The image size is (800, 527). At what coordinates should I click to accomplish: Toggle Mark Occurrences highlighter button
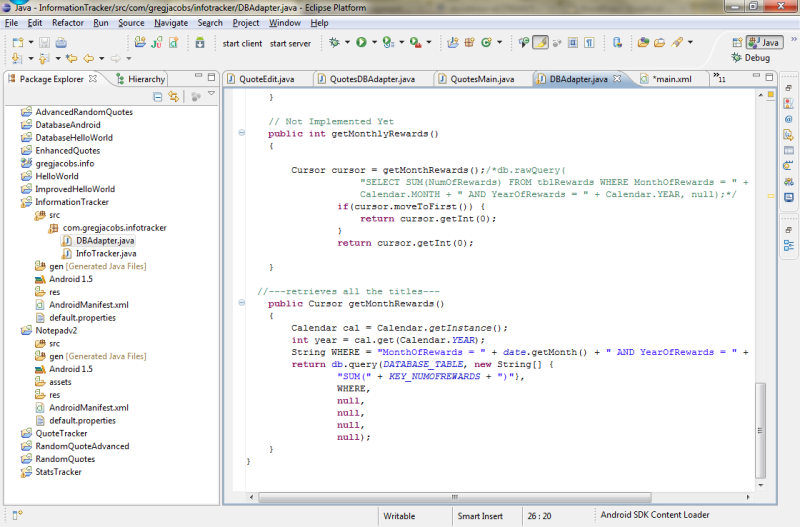click(540, 43)
